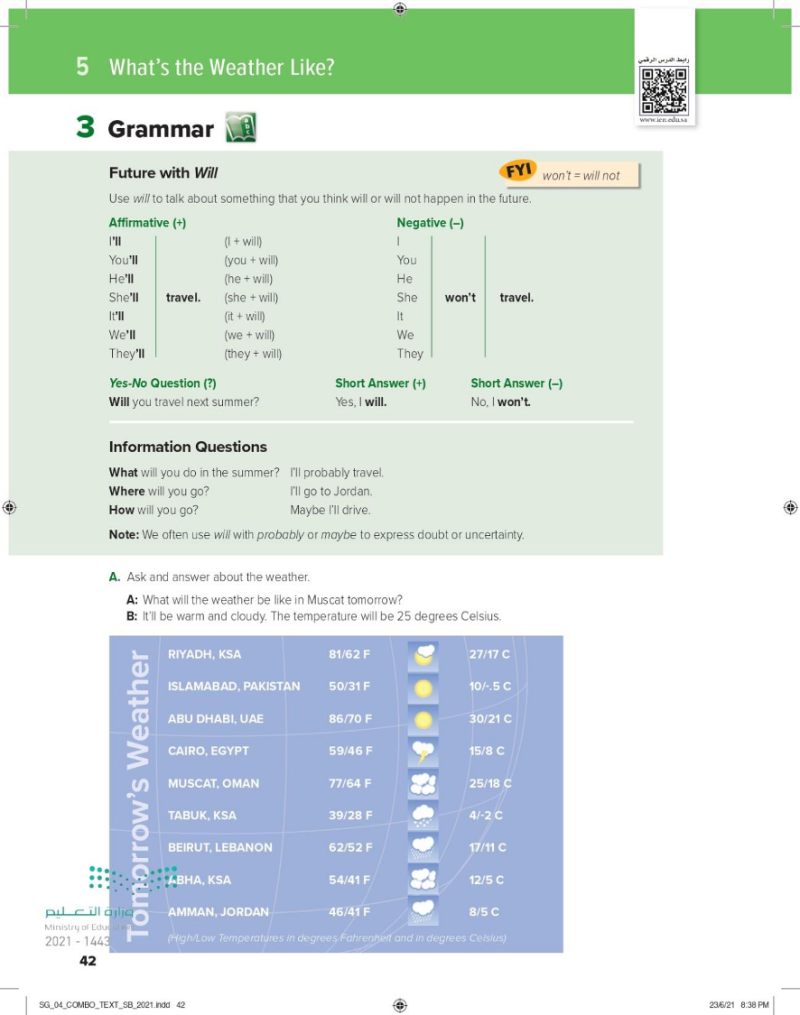Click exercise A "Ask and answer about the weather."
The image size is (800, 1015).
click(x=209, y=577)
